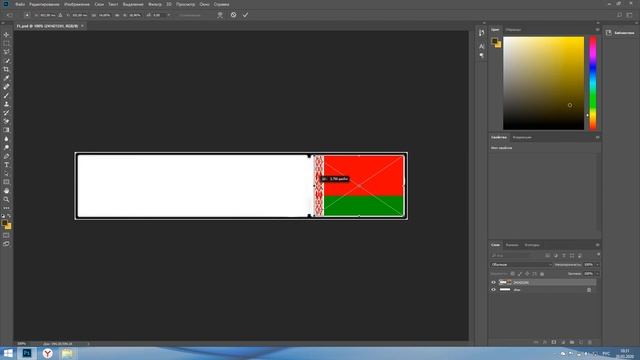The height and width of the screenshot is (360, 640).
Task: Open the Windows Start button
Action: tap(8, 353)
